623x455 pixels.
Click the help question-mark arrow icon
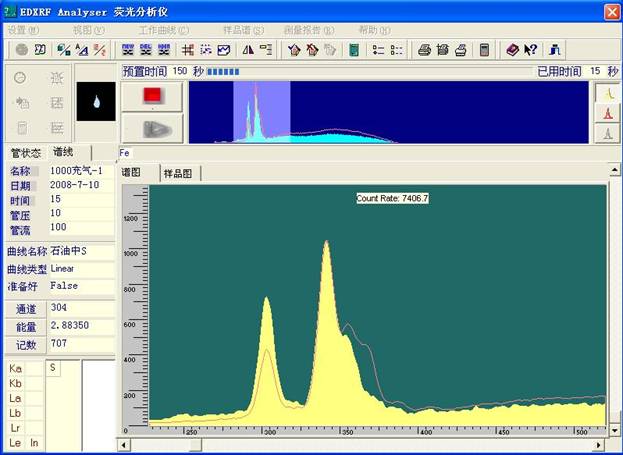(530, 49)
